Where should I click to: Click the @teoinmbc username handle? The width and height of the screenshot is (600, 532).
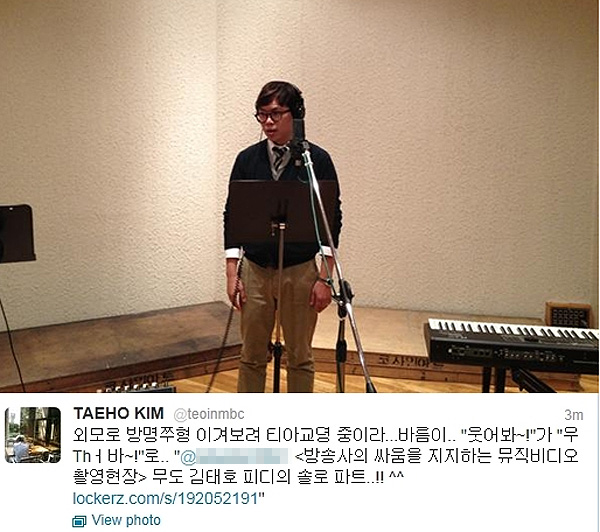(209, 414)
